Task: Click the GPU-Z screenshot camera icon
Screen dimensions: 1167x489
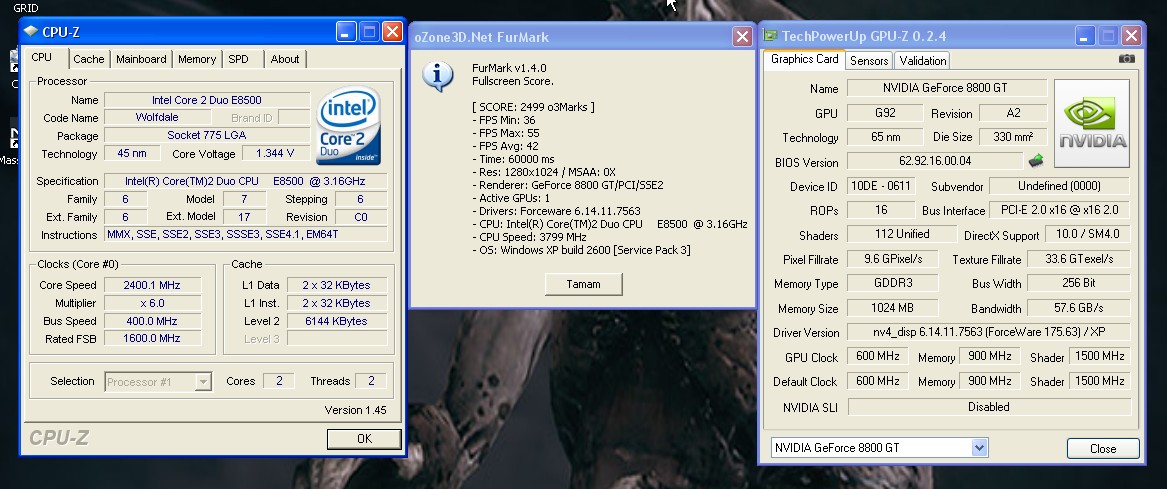Action: point(1126,59)
